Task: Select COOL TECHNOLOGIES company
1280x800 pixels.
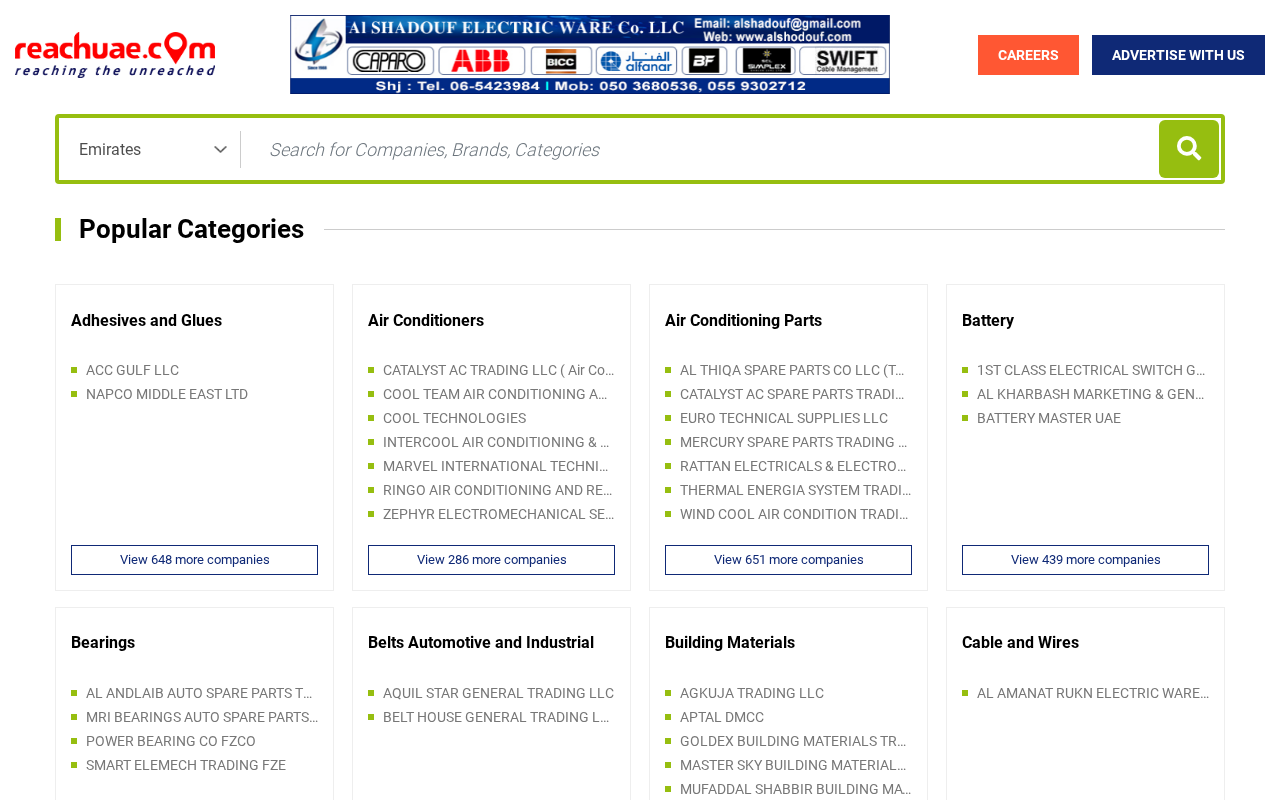Action: tap(454, 418)
